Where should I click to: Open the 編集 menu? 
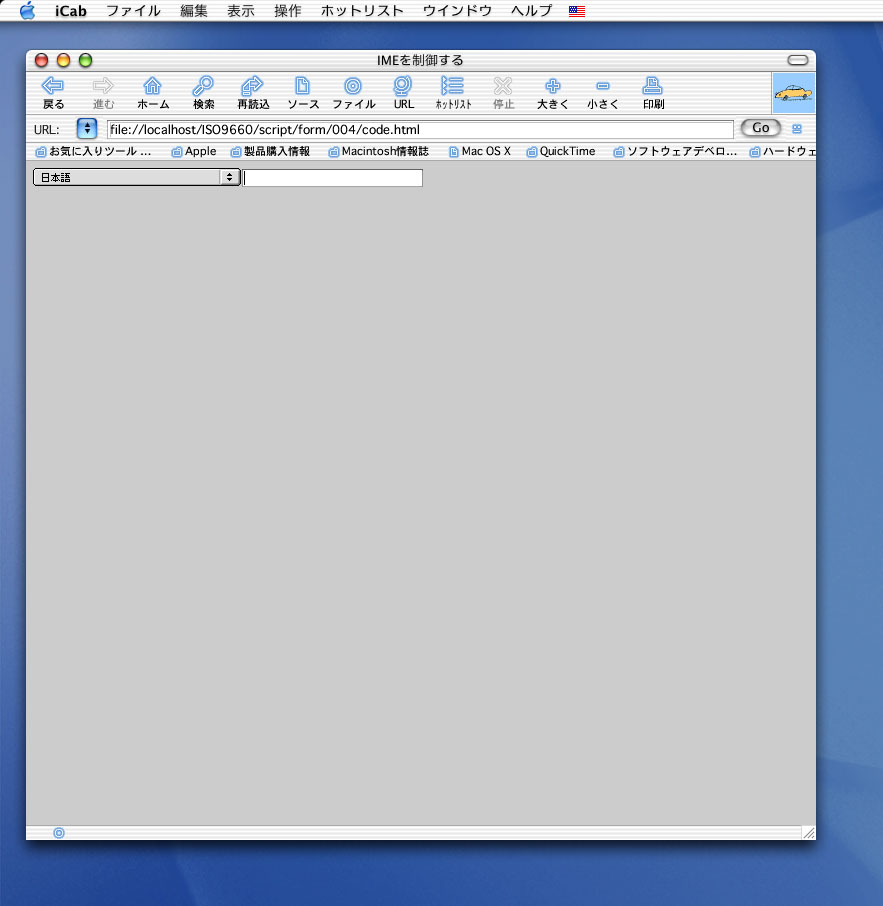tap(194, 11)
